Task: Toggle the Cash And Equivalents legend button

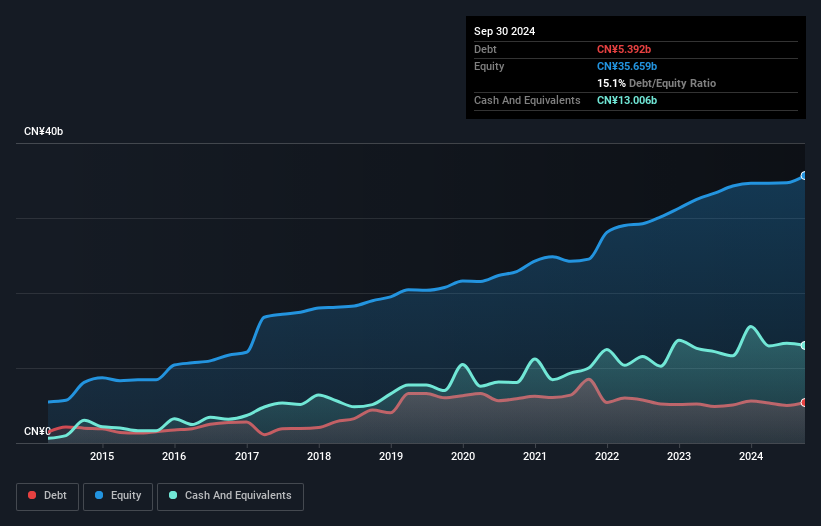Action: tap(230, 496)
